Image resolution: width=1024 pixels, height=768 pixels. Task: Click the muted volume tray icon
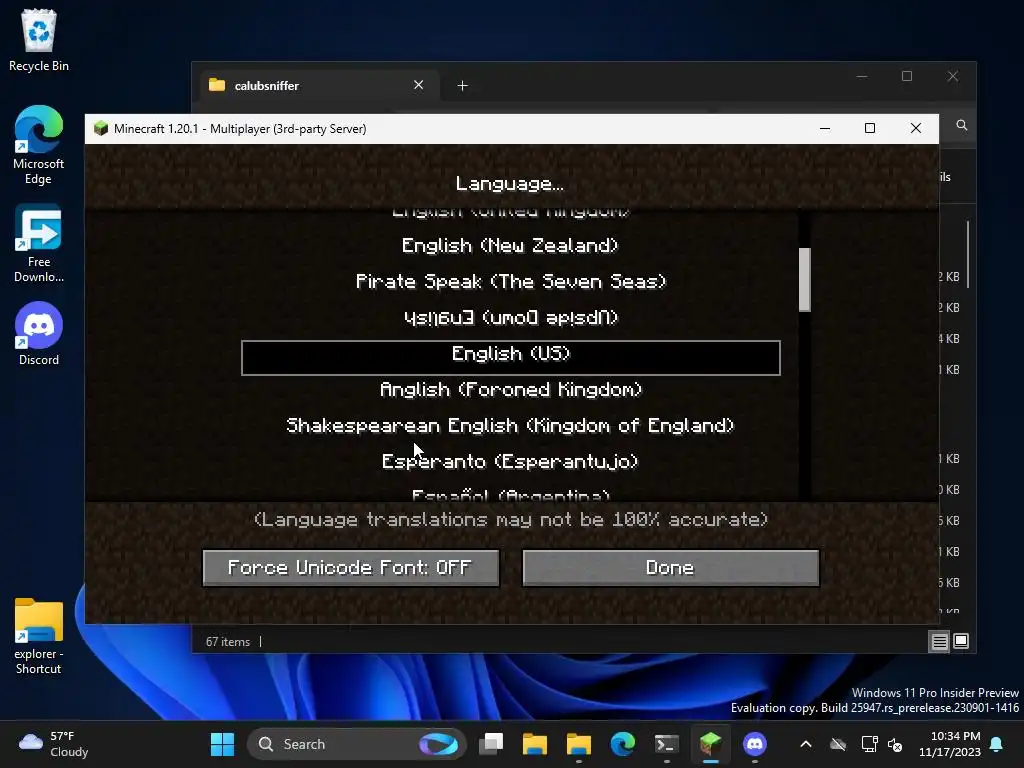(895, 744)
